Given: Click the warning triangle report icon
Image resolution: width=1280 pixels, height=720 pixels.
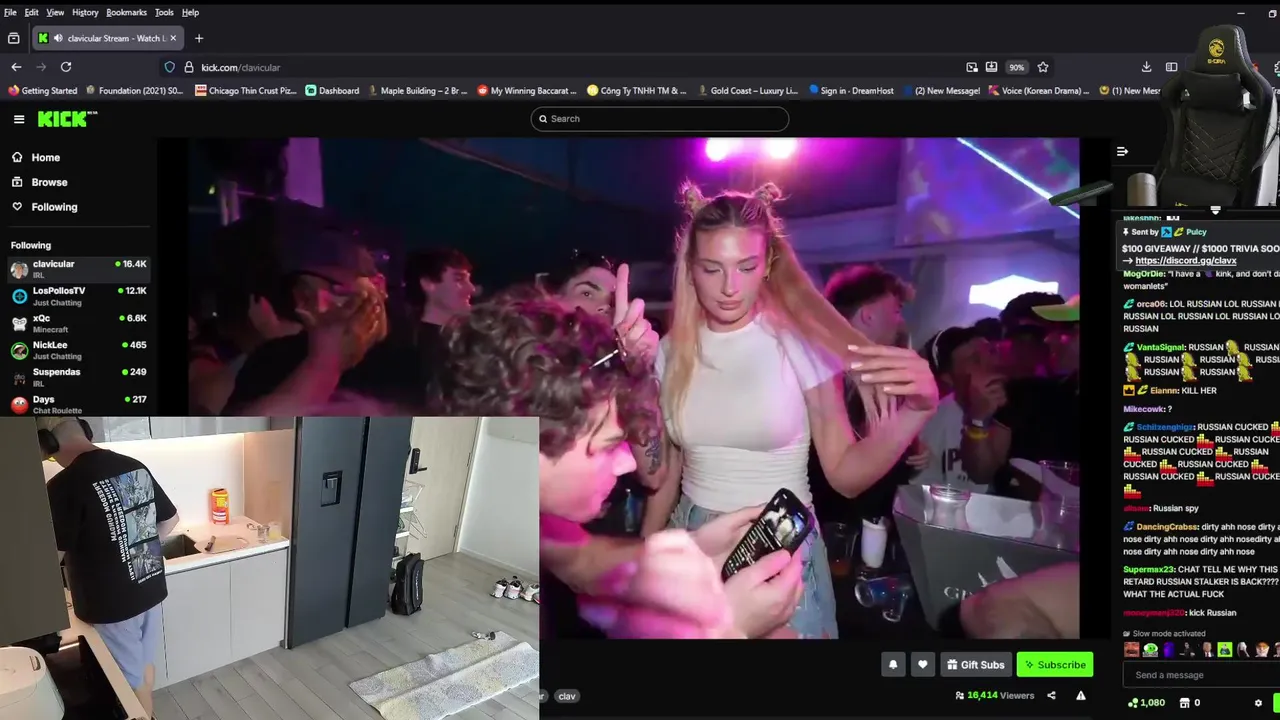Looking at the screenshot, I should click(x=1081, y=695).
